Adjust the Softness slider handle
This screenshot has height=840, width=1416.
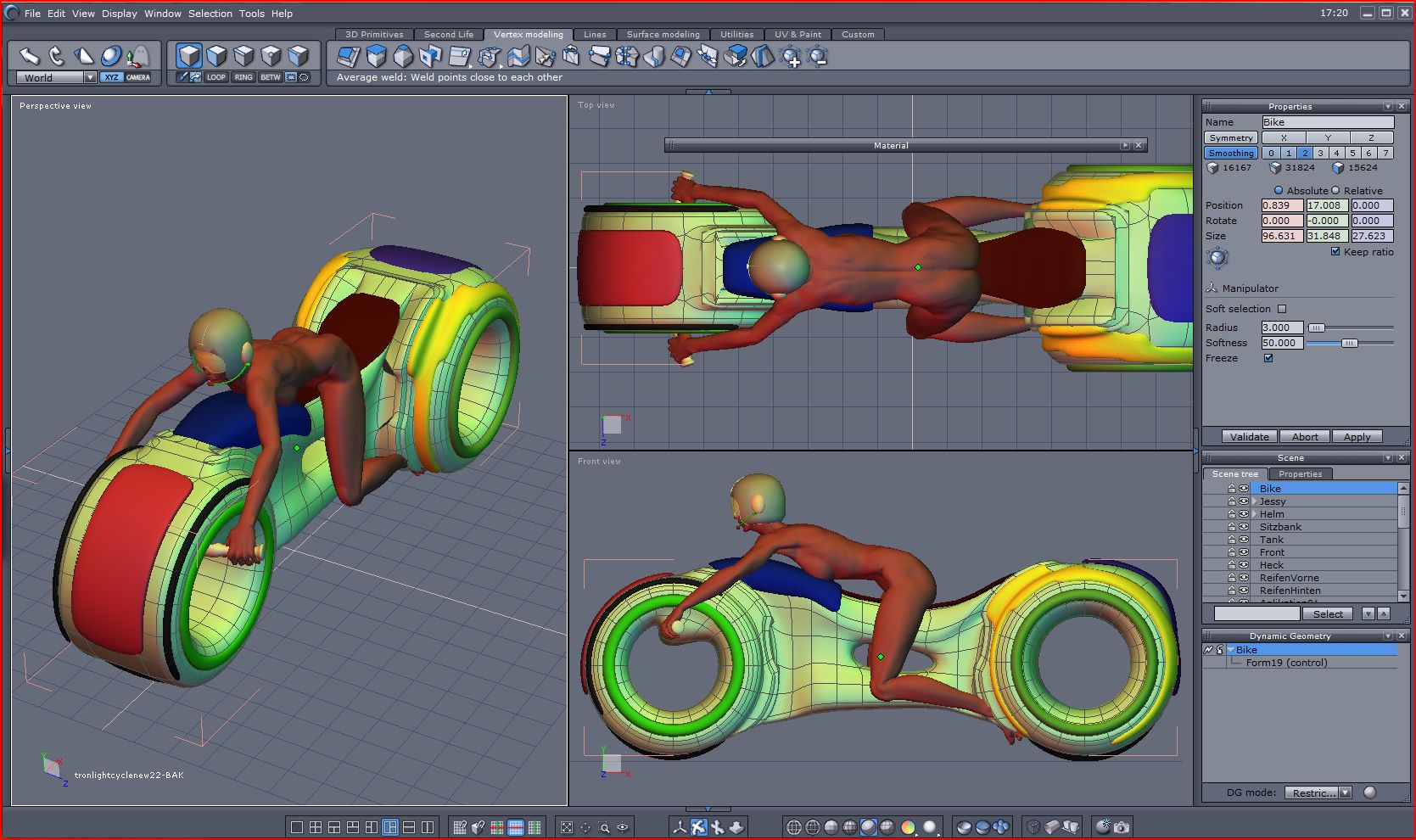click(1349, 343)
